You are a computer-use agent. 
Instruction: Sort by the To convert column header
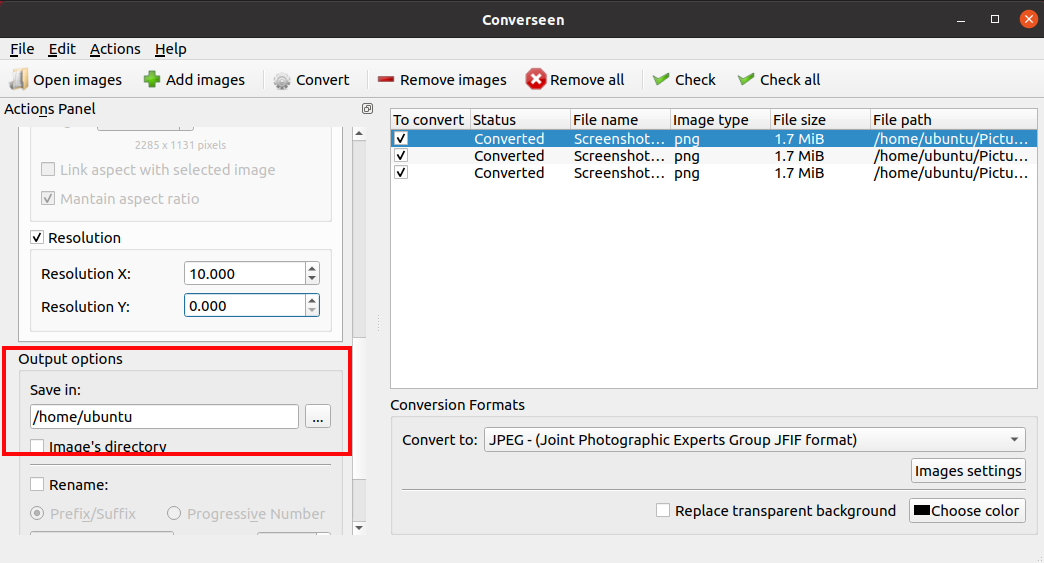point(430,120)
